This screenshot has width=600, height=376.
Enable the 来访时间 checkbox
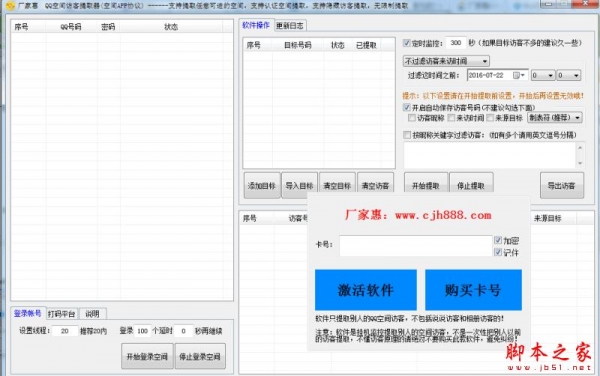pyautogui.click(x=452, y=118)
